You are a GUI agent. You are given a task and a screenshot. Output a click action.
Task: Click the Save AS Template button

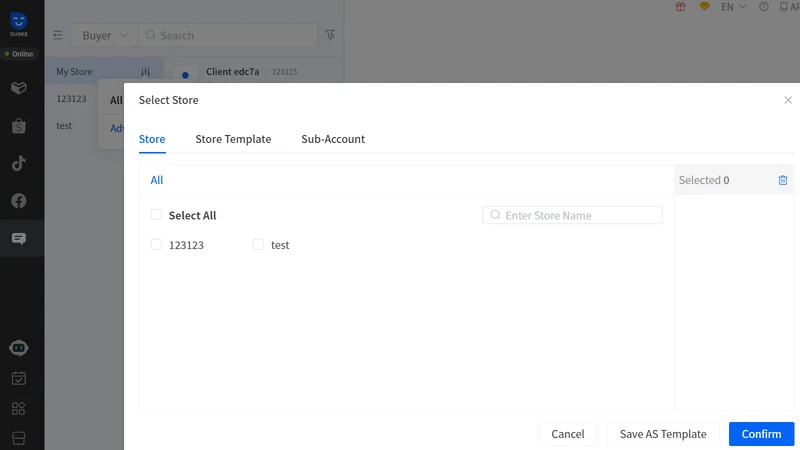coord(663,434)
